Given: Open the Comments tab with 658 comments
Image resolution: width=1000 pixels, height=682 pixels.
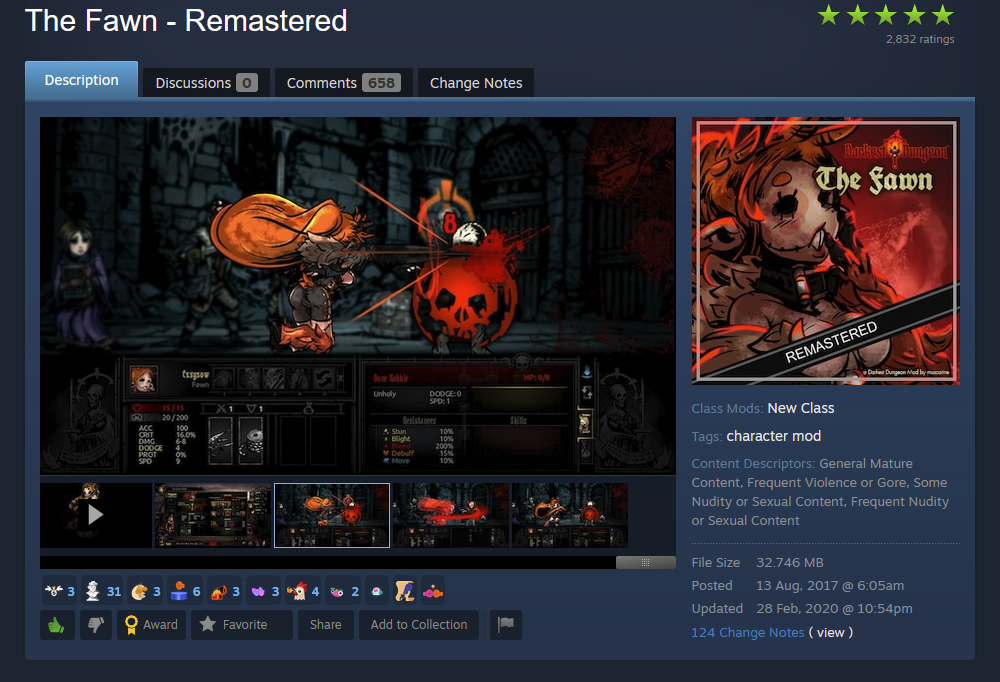Looking at the screenshot, I should [344, 83].
